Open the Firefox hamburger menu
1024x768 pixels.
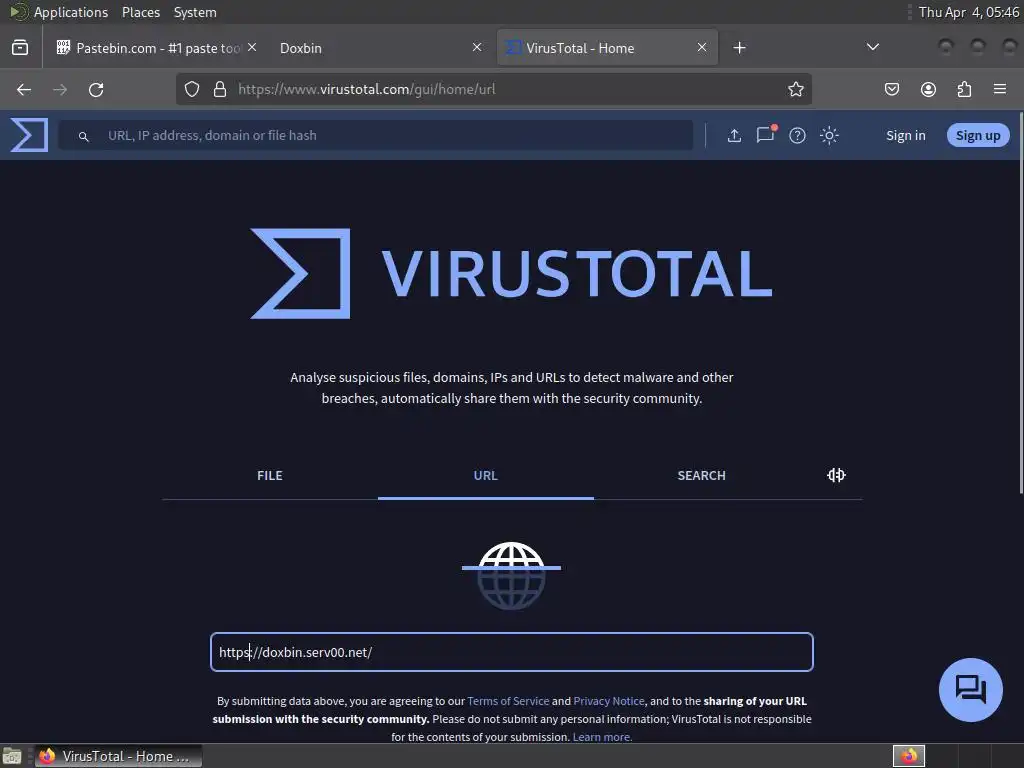pos(1000,89)
